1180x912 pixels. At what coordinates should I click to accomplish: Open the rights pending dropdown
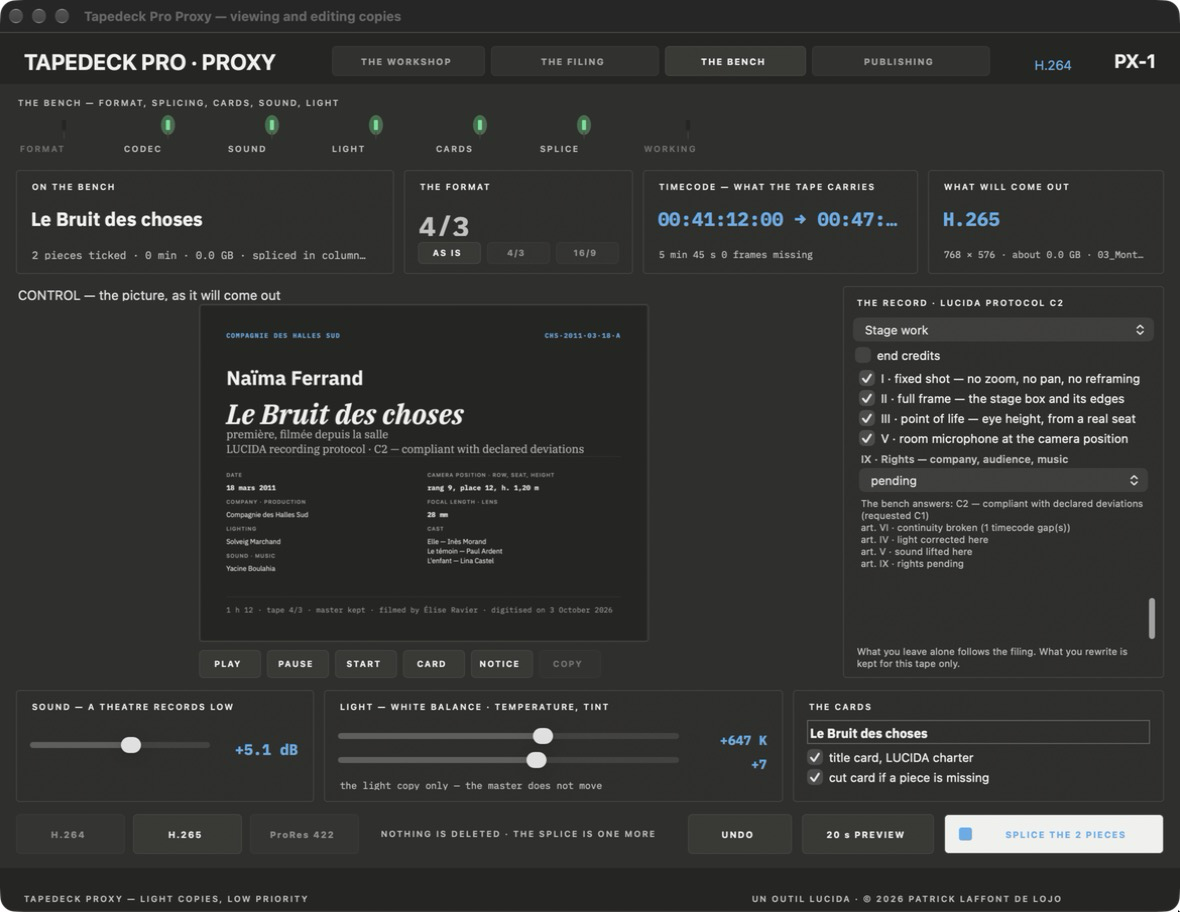(1003, 480)
